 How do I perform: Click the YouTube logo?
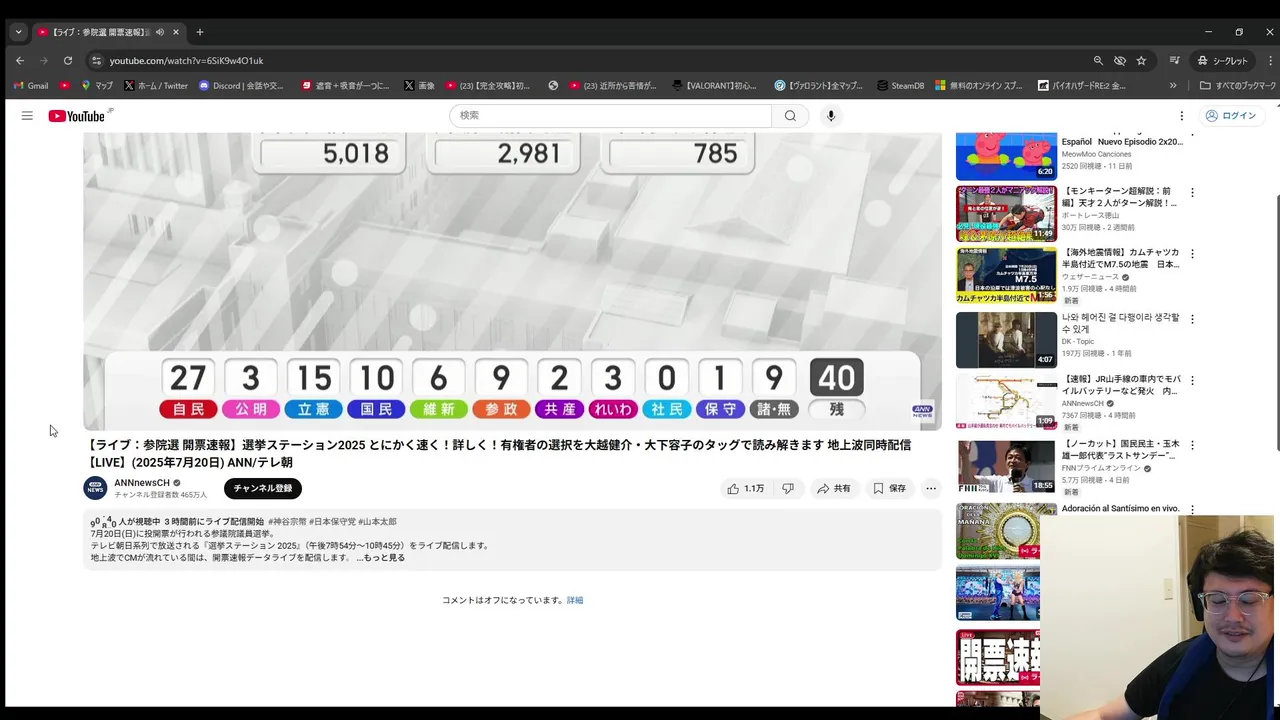76,116
